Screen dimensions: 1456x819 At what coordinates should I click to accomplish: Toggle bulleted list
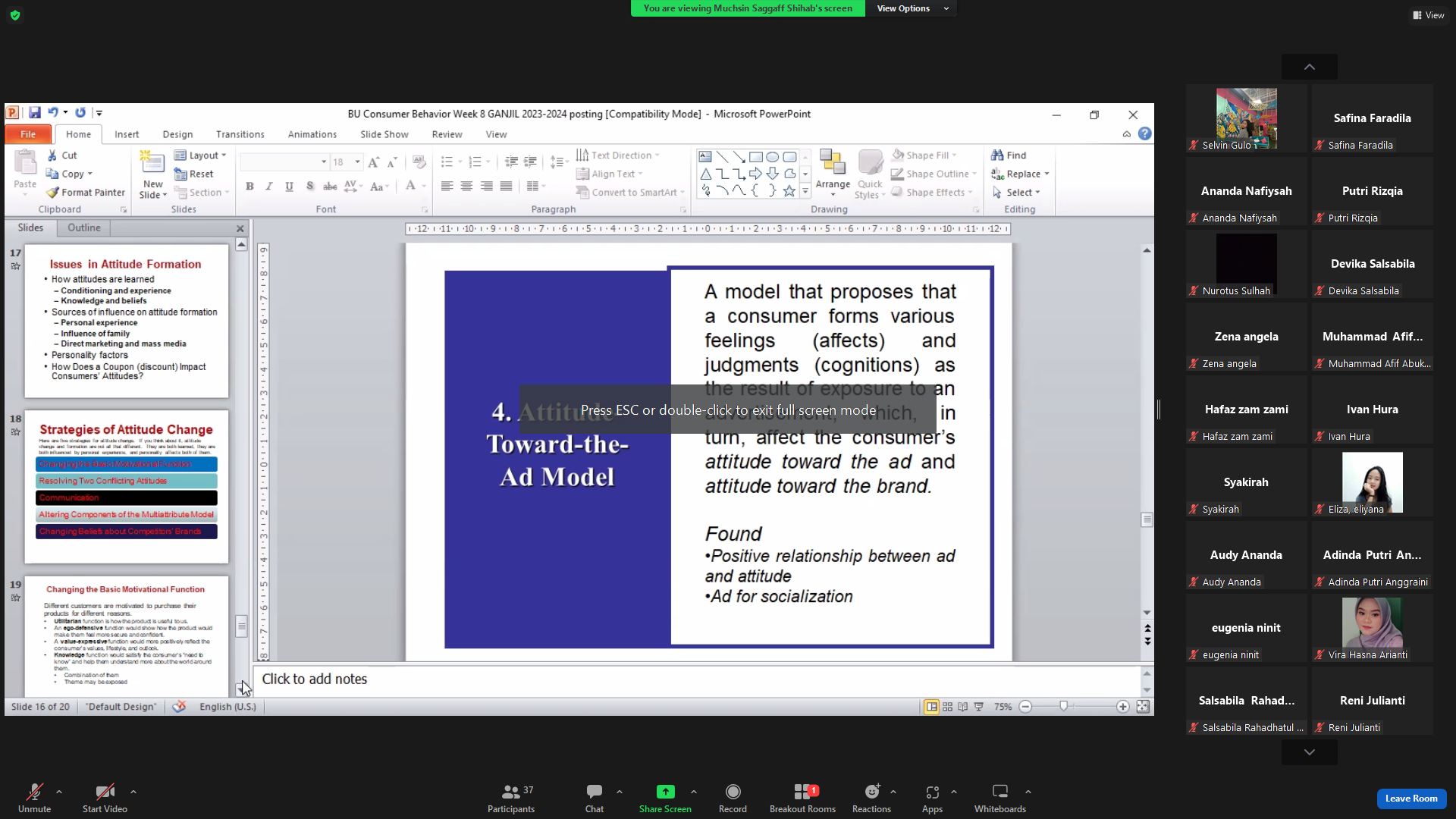(447, 162)
